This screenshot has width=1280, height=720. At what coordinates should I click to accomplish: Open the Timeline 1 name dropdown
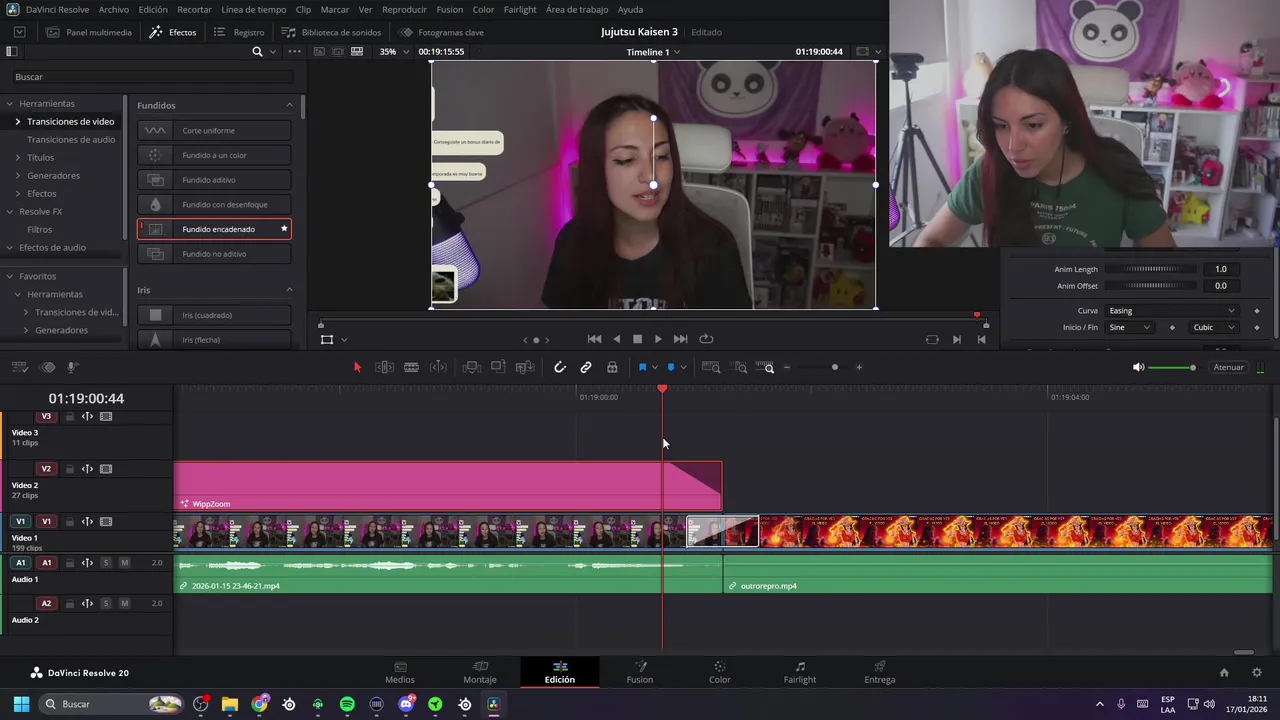click(653, 52)
